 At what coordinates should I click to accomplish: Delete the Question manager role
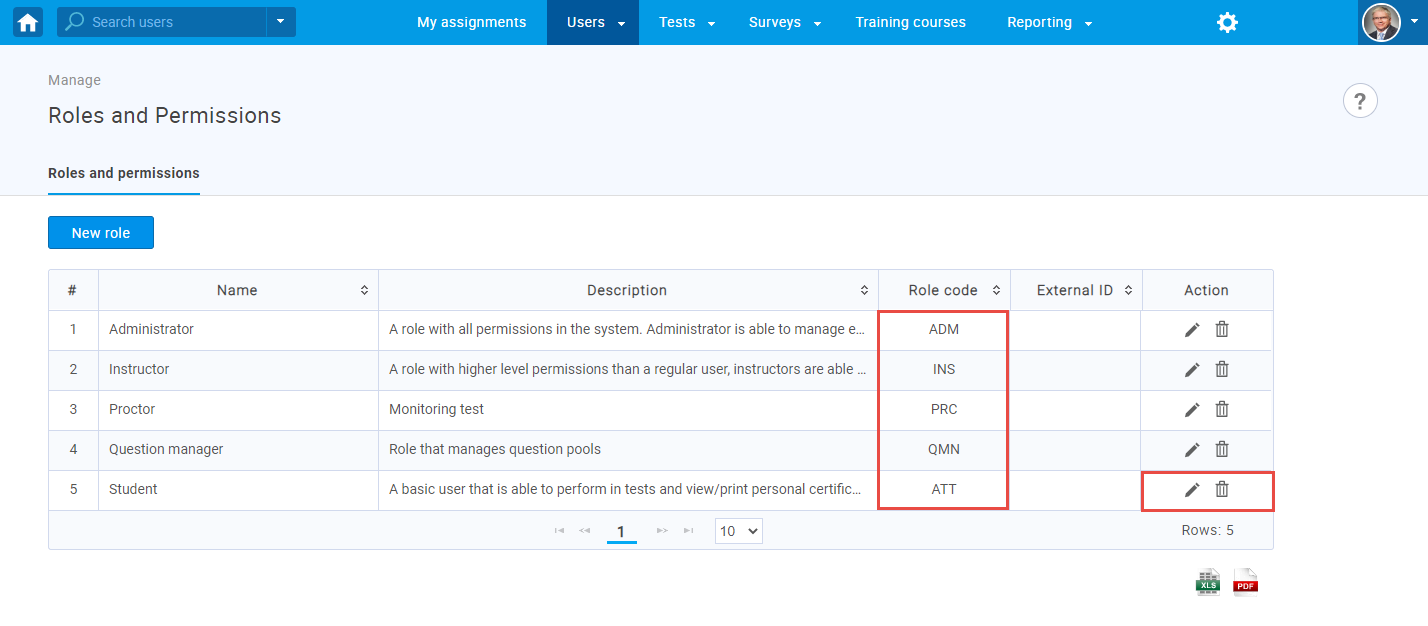click(x=1222, y=449)
